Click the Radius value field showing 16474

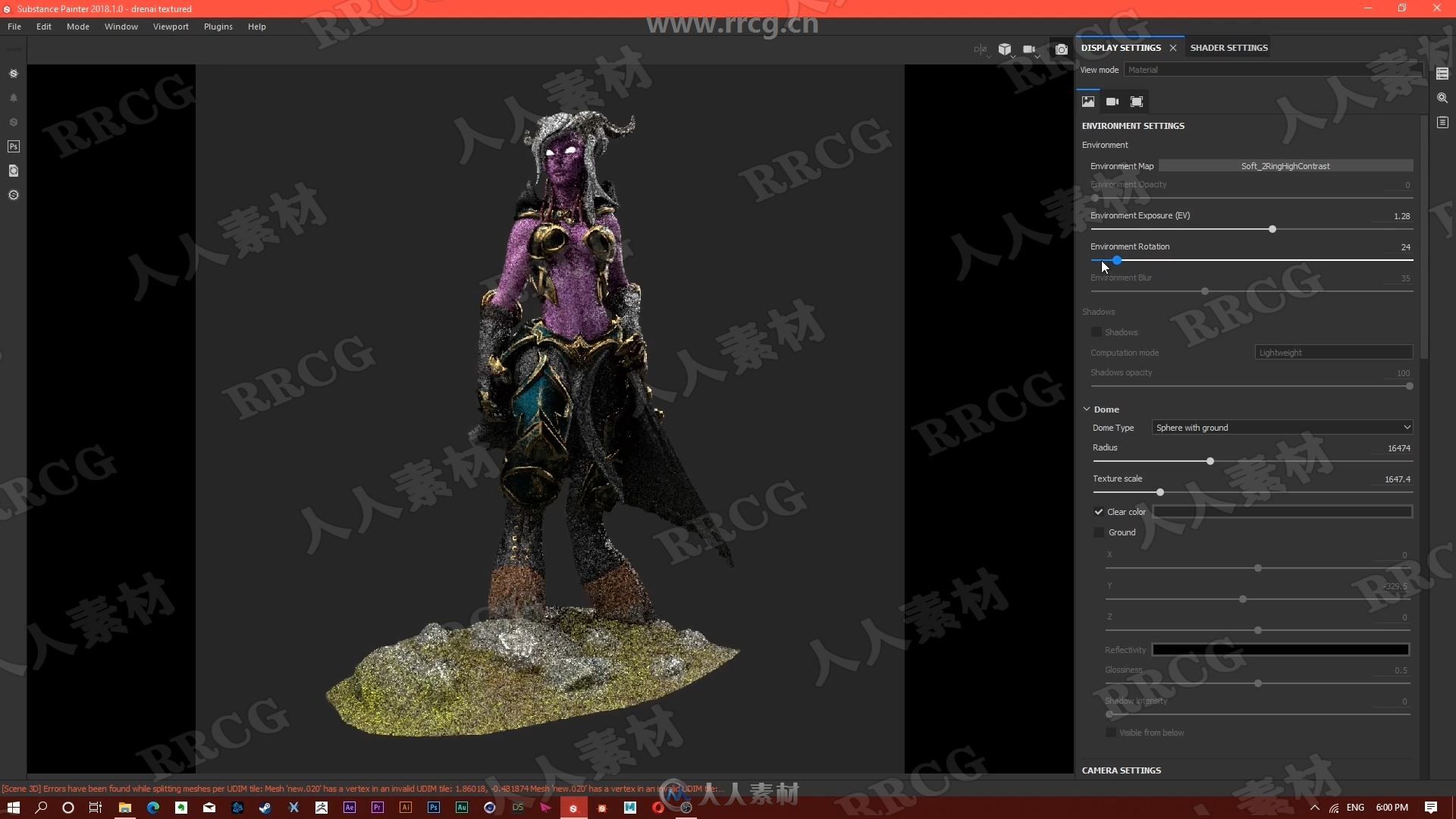(x=1394, y=448)
